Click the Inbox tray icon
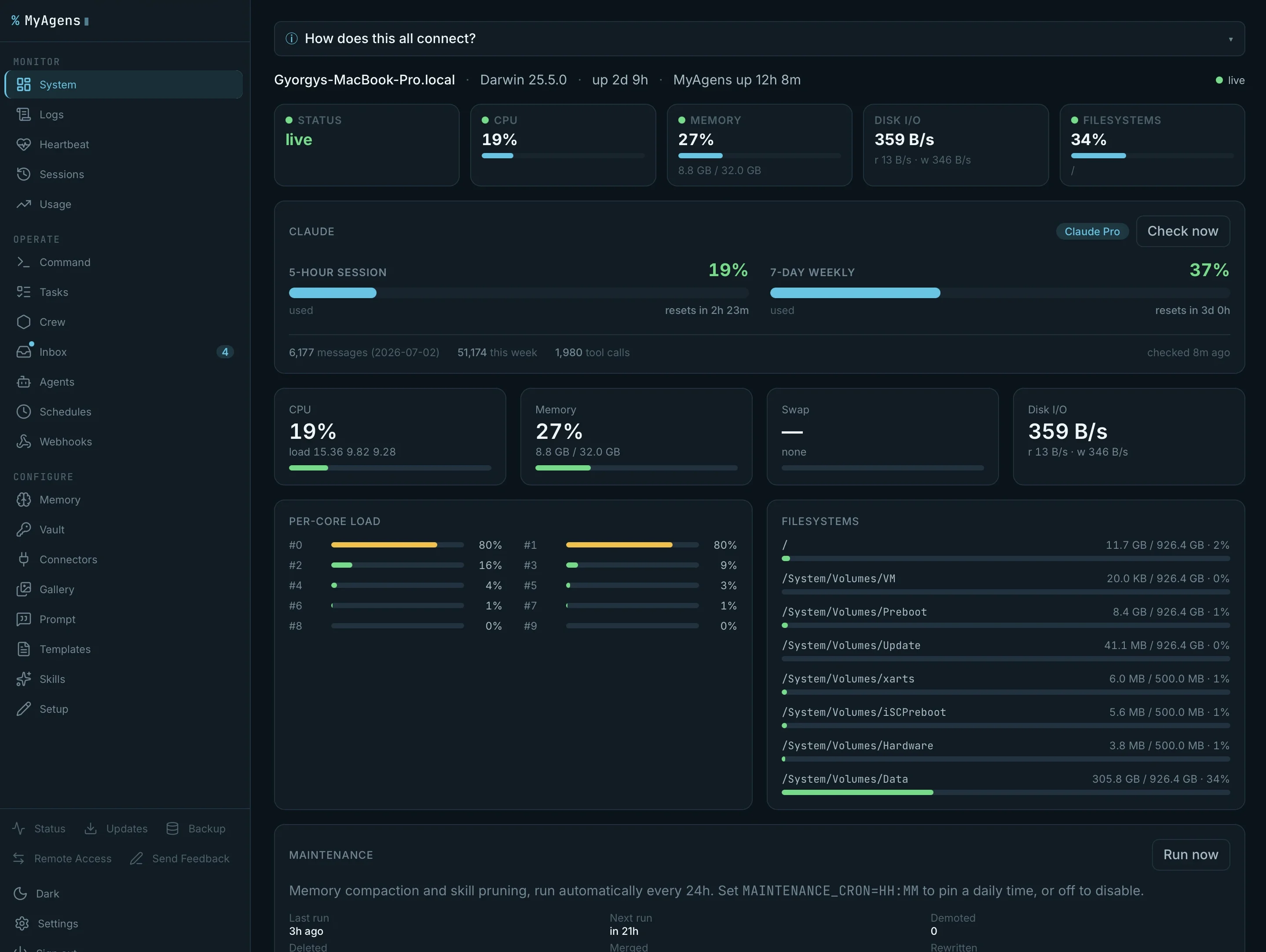This screenshot has width=1266, height=952. pyautogui.click(x=23, y=352)
